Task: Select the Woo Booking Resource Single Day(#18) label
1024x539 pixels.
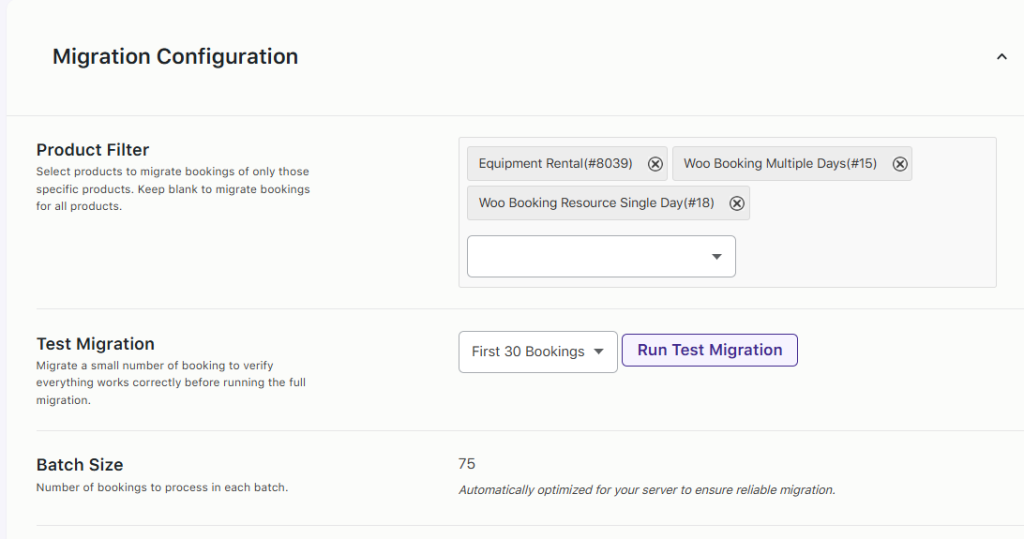Action: [596, 203]
